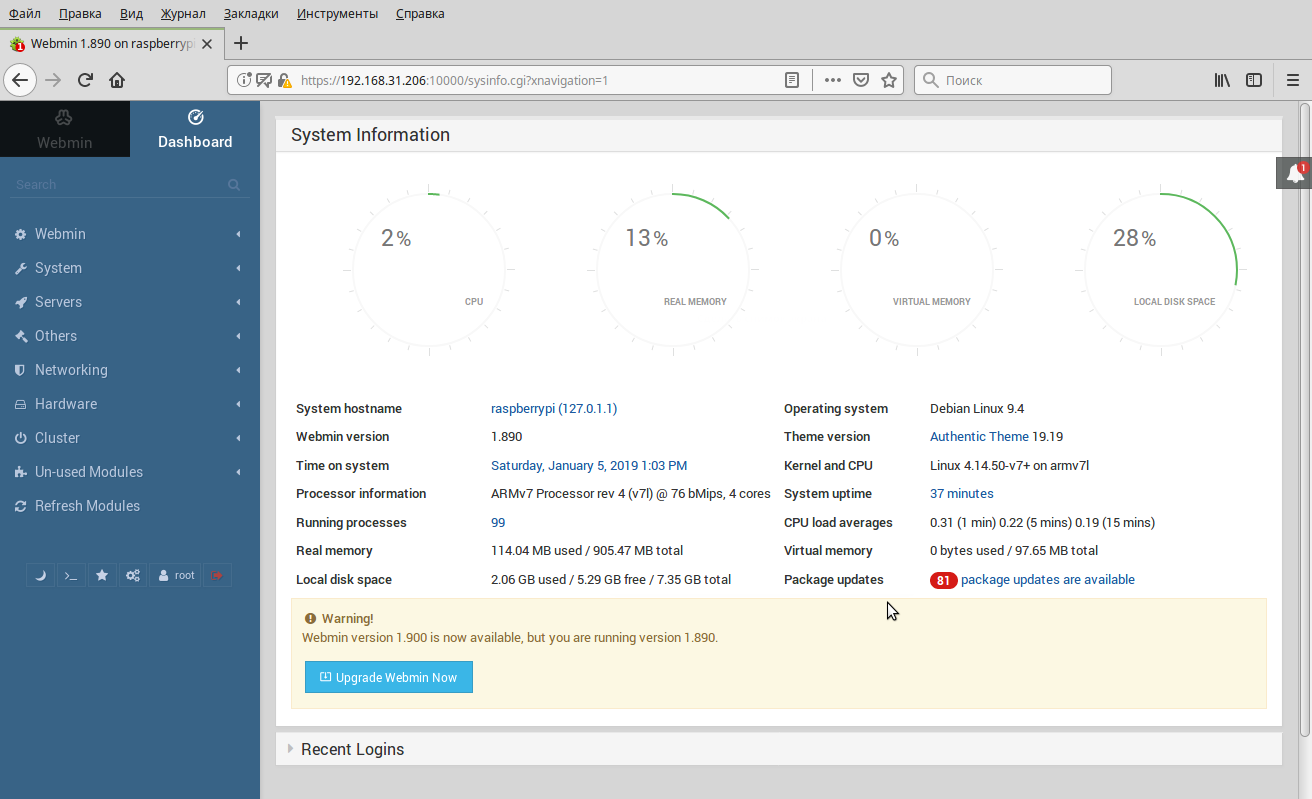Expand the Networking sidebar category
The image size is (1312, 799).
(130, 370)
